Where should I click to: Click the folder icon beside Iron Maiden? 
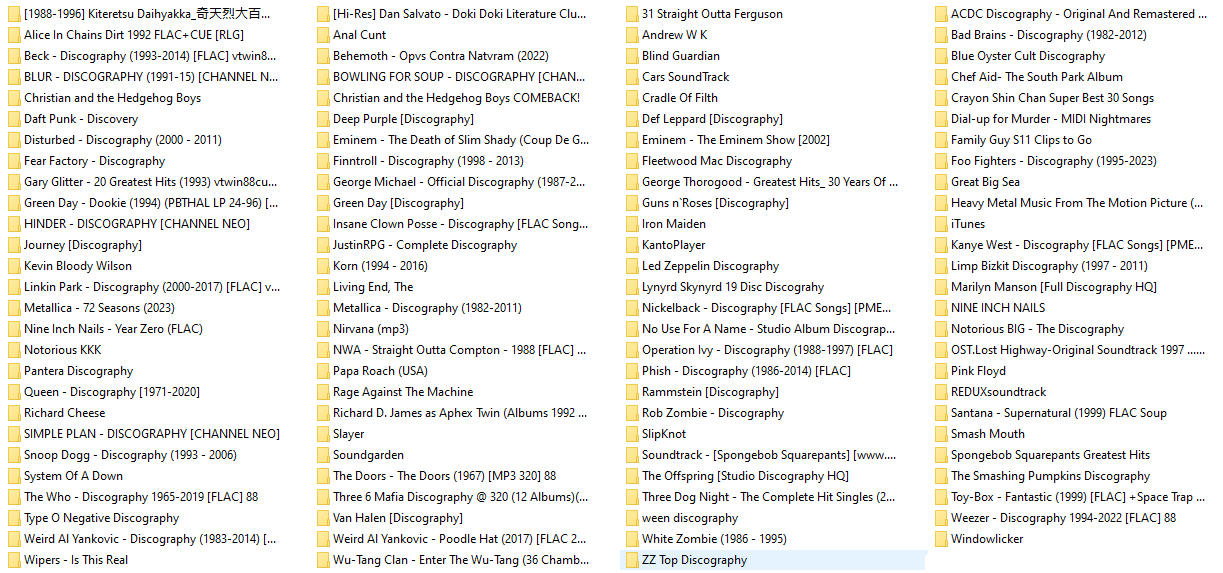631,224
